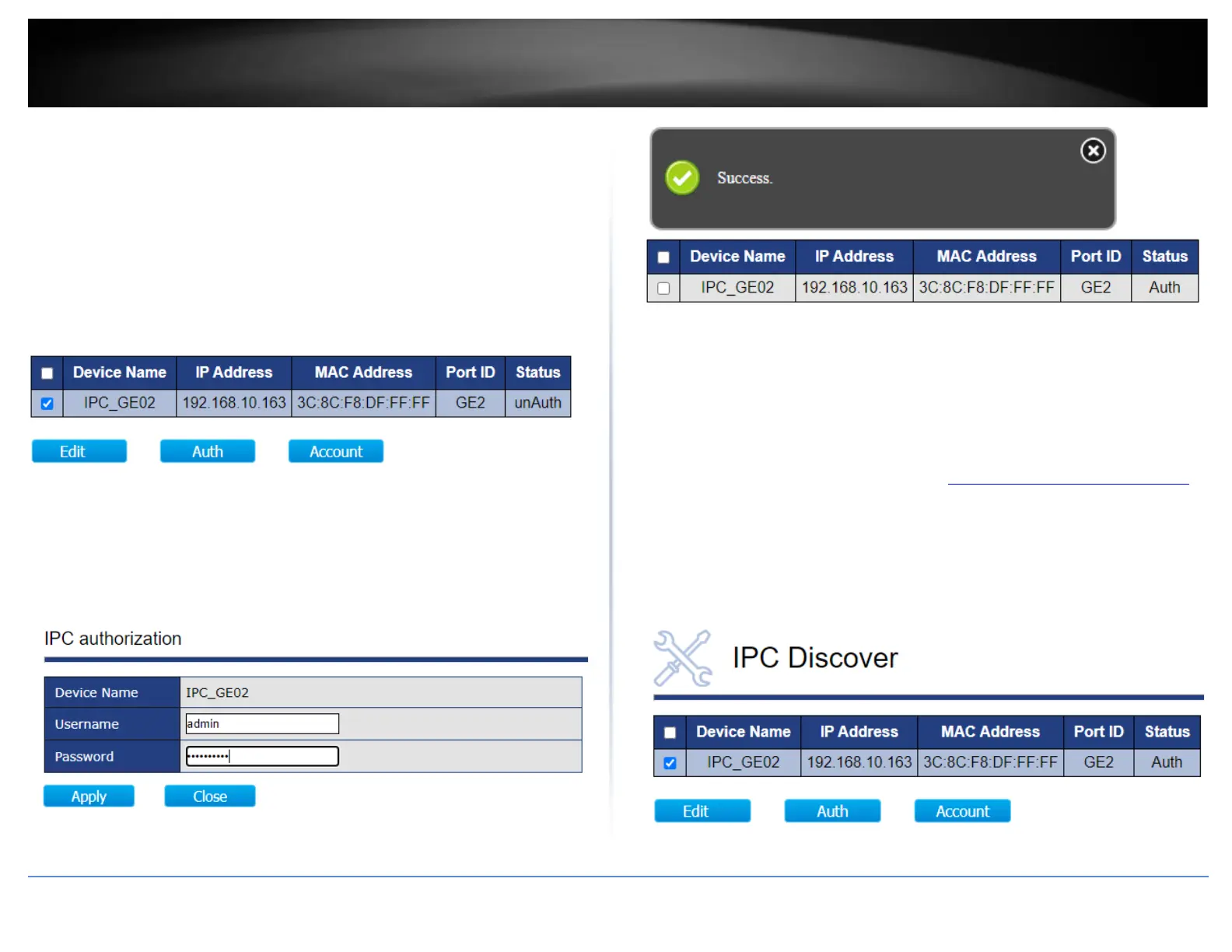The width and height of the screenshot is (1232, 952).
Task: Click the MAC Address header in the table below Success
Action: click(986, 257)
